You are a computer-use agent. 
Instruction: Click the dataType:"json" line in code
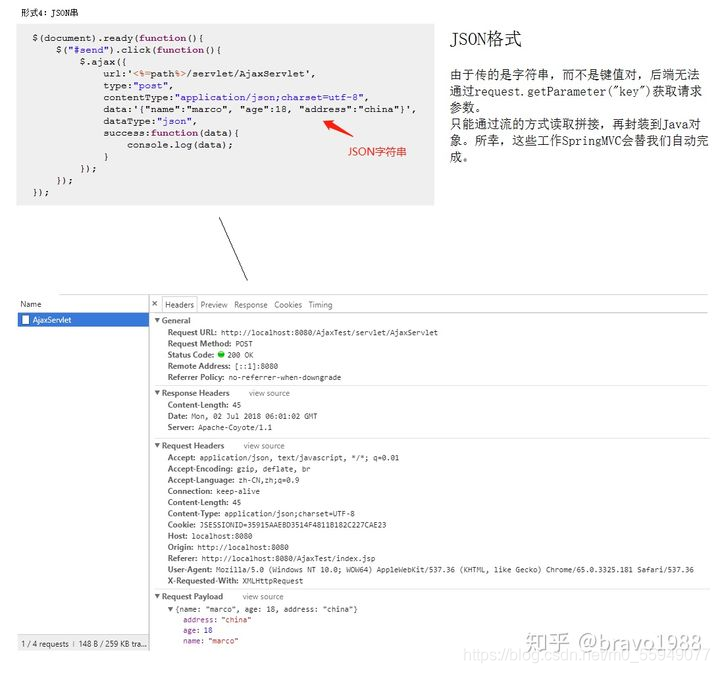click(x=150, y=121)
